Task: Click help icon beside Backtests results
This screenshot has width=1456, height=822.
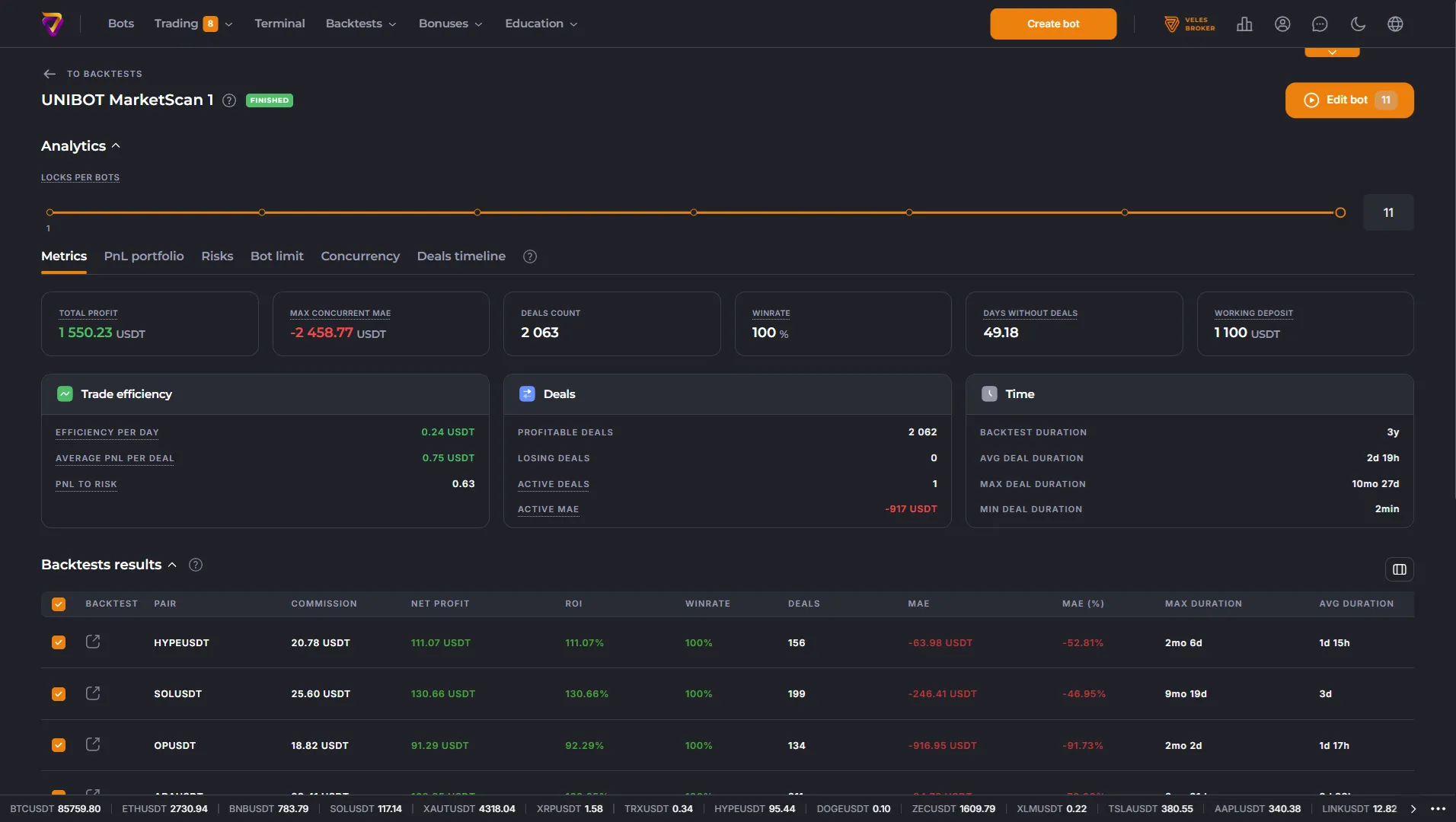Action: pos(196,565)
